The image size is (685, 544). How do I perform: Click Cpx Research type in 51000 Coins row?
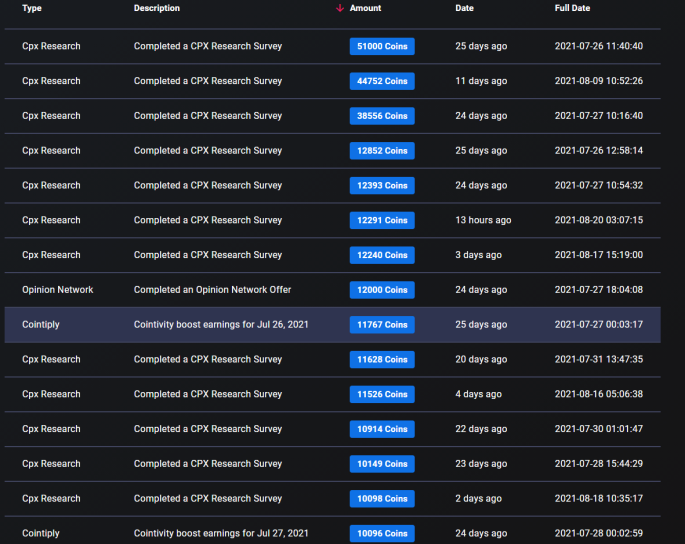click(51, 46)
